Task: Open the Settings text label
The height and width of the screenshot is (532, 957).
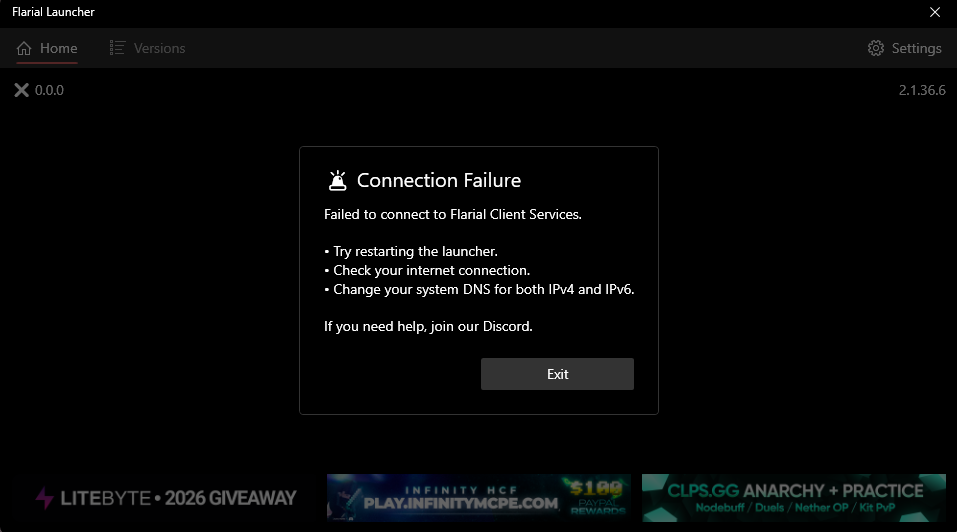Action: tap(916, 48)
